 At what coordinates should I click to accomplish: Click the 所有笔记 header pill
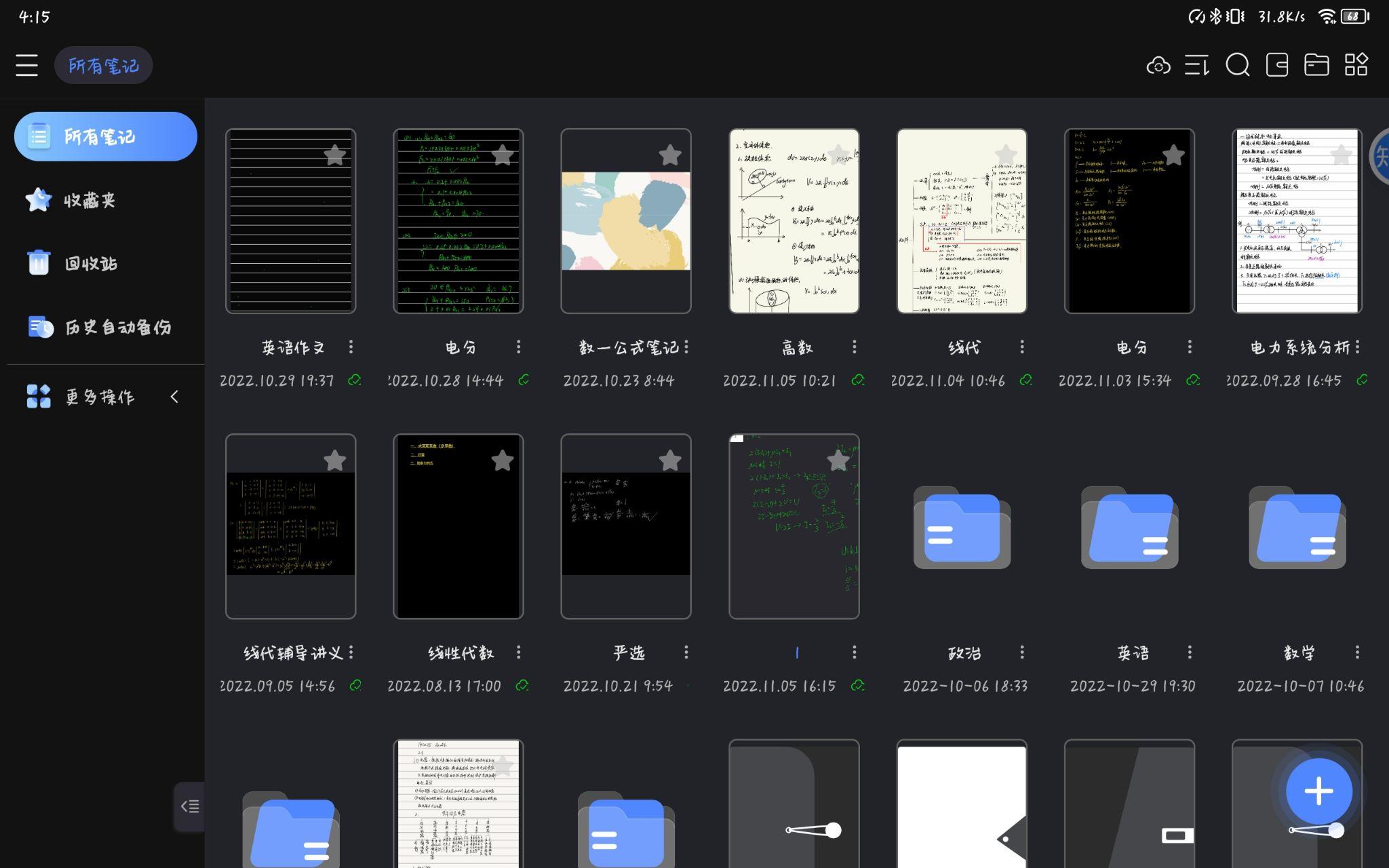[x=104, y=66]
